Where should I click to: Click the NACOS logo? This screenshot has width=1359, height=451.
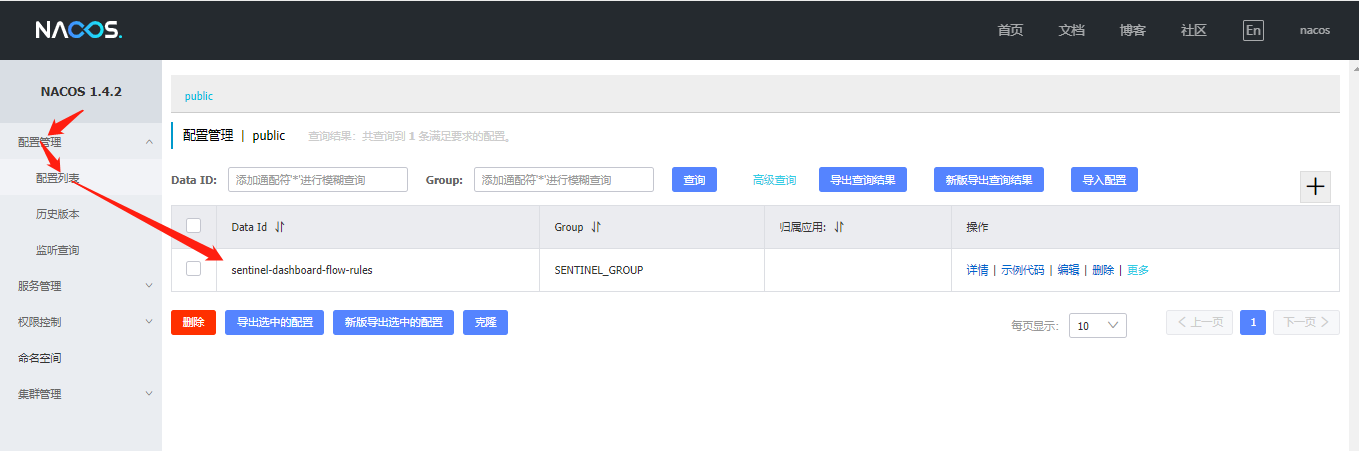tap(78, 30)
